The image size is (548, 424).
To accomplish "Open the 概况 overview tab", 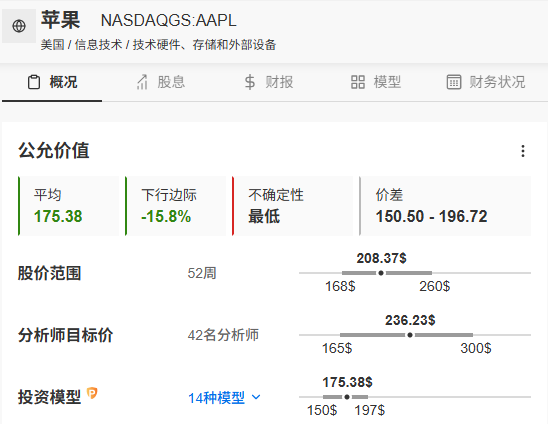I will click(x=52, y=82).
